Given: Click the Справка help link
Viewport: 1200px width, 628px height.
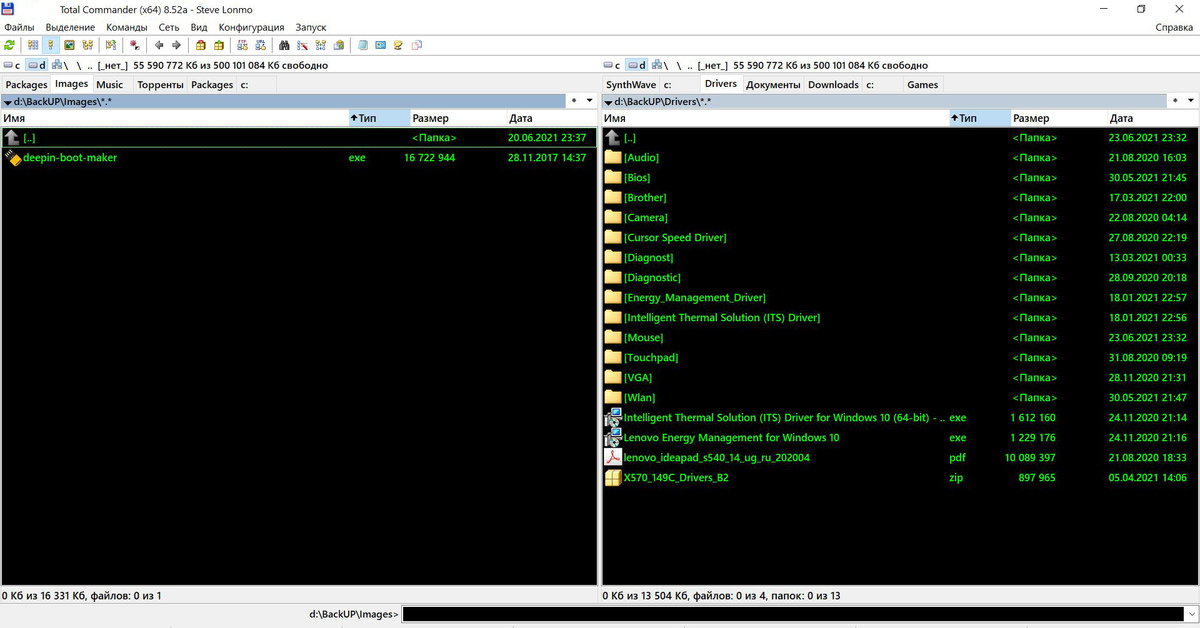Looking at the screenshot, I should (1173, 27).
